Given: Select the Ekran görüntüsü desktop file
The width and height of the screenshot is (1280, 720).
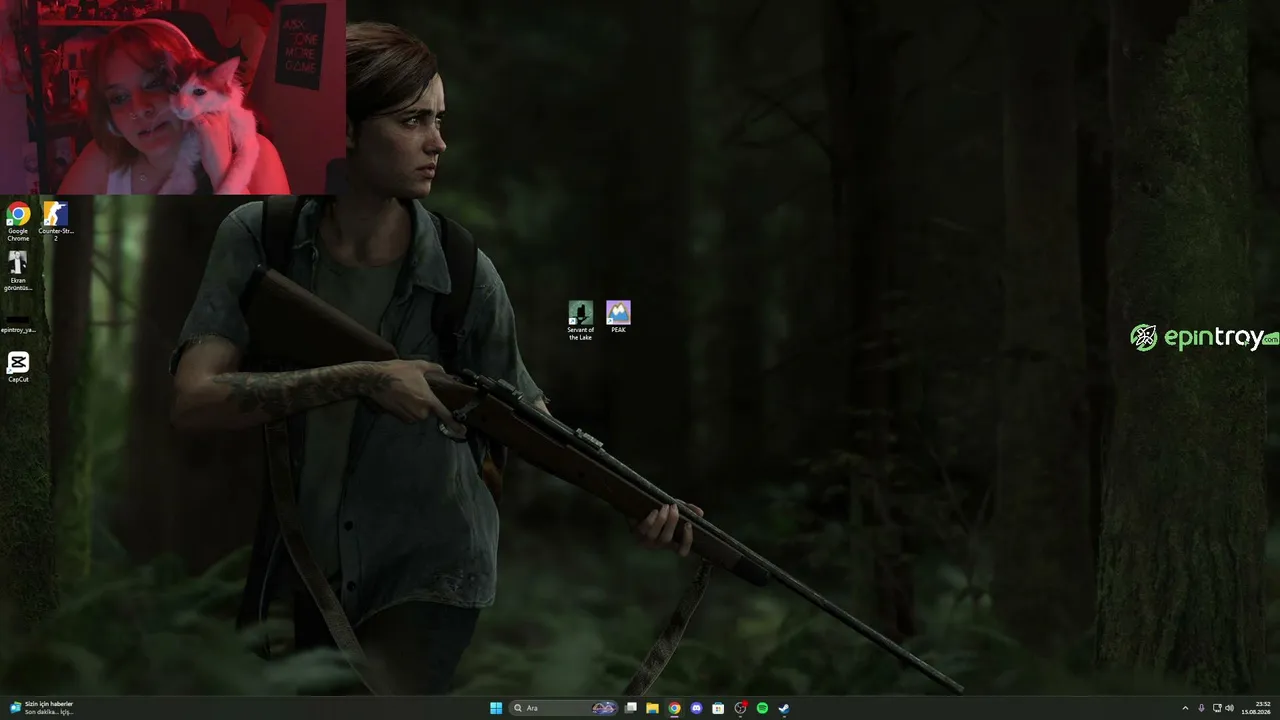Looking at the screenshot, I should click(18, 271).
